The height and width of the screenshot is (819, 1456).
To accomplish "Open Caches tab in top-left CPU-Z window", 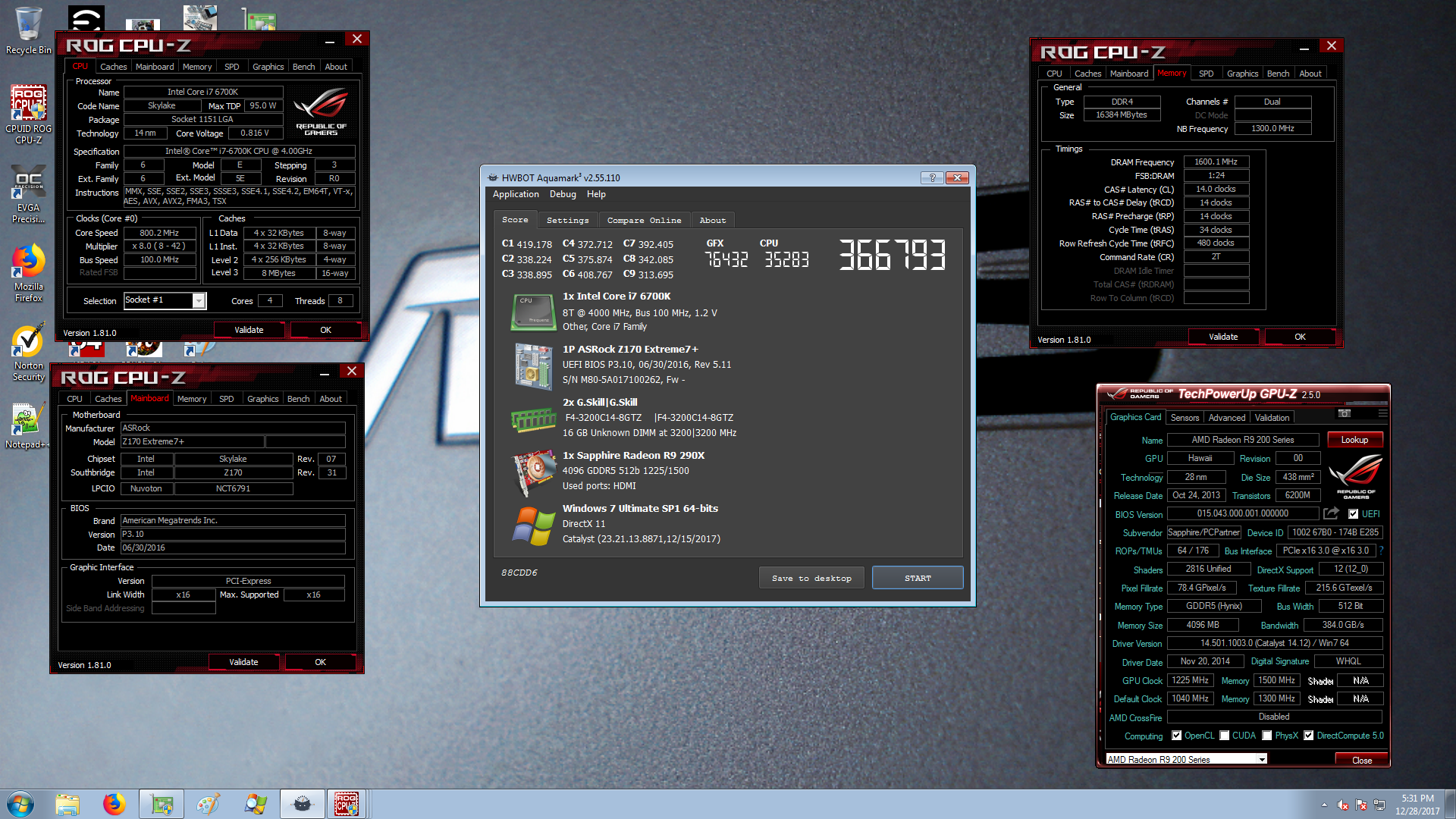I will (113, 67).
